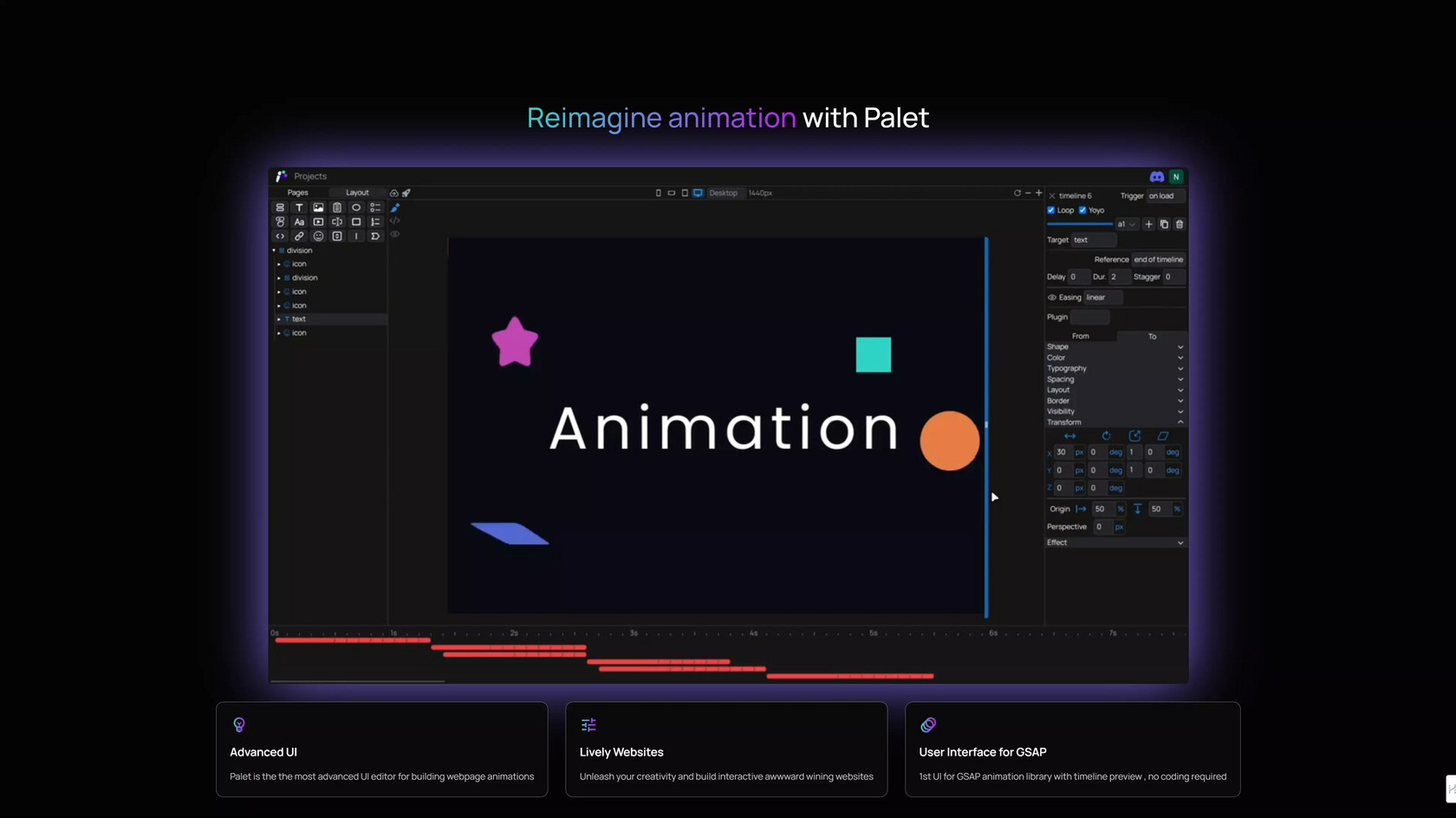The image size is (1456, 818).
Task: Open the Discord community link
Action: click(x=1157, y=177)
